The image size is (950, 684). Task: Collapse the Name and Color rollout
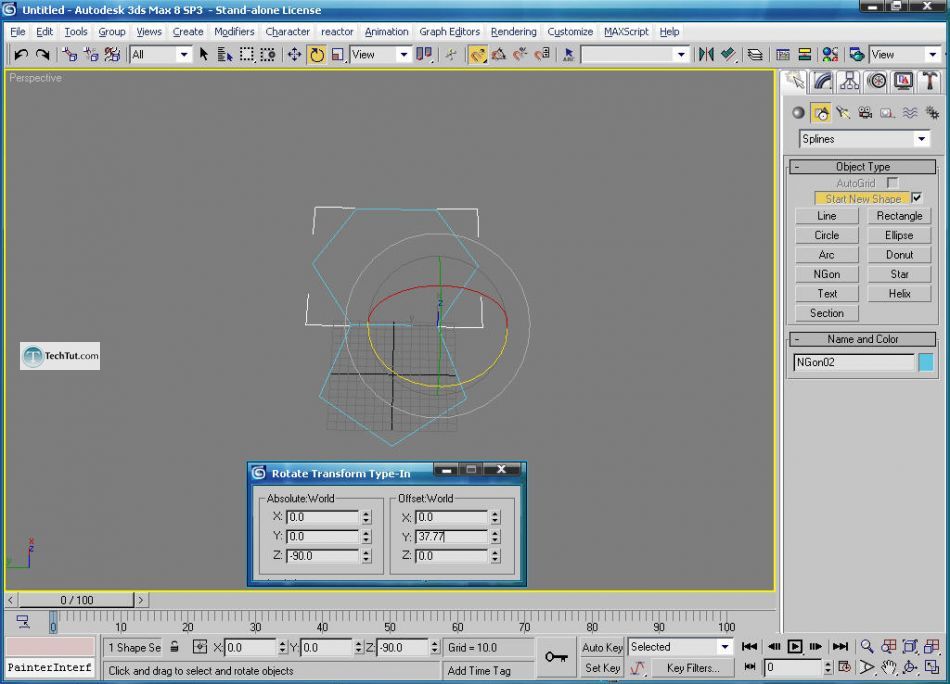point(863,339)
